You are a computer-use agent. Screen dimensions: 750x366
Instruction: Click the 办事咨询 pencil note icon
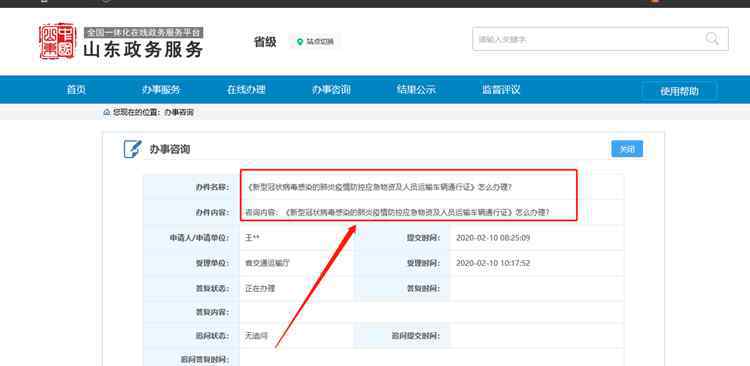pos(132,149)
